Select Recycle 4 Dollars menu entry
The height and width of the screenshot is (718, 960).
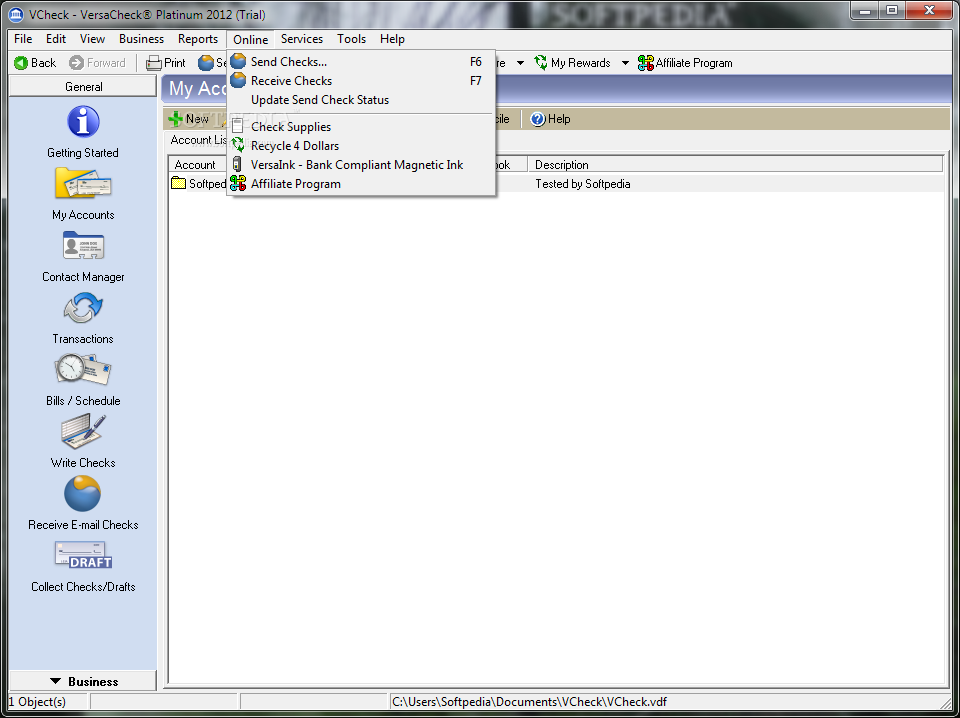(361, 146)
